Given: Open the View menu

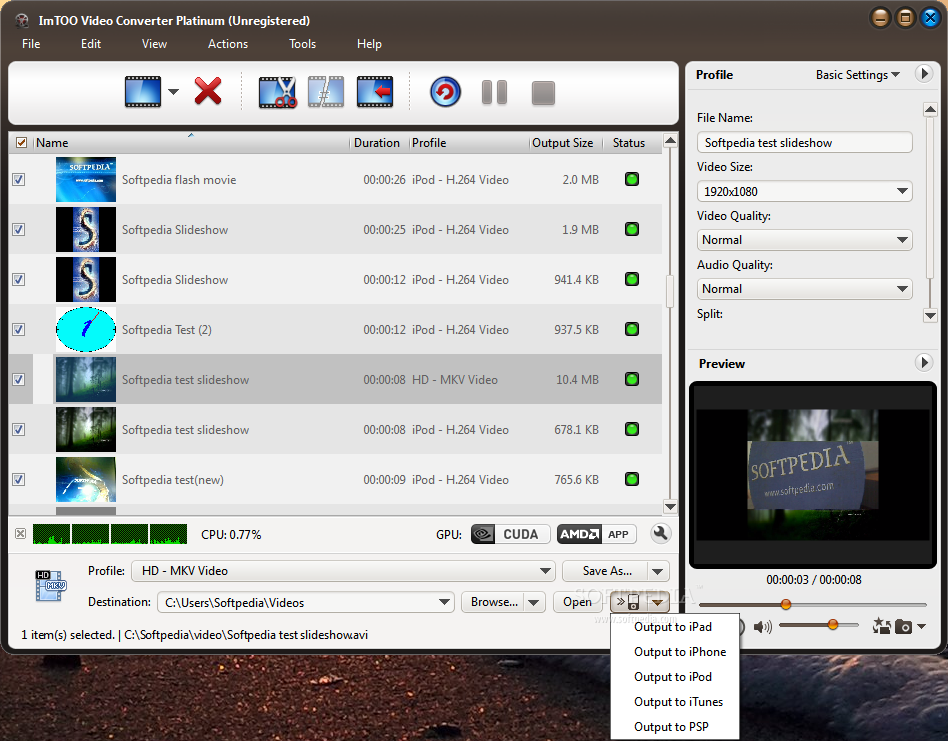Looking at the screenshot, I should coord(154,44).
